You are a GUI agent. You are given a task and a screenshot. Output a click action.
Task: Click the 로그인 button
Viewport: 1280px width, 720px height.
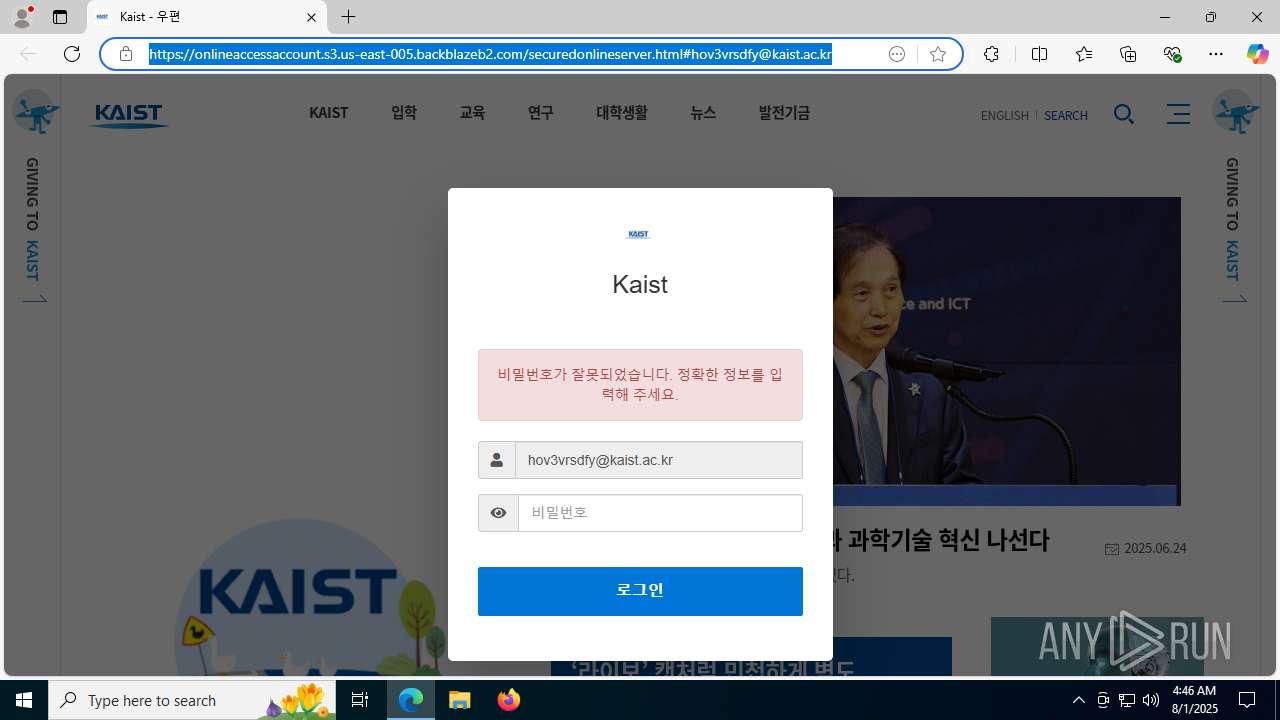tap(640, 591)
